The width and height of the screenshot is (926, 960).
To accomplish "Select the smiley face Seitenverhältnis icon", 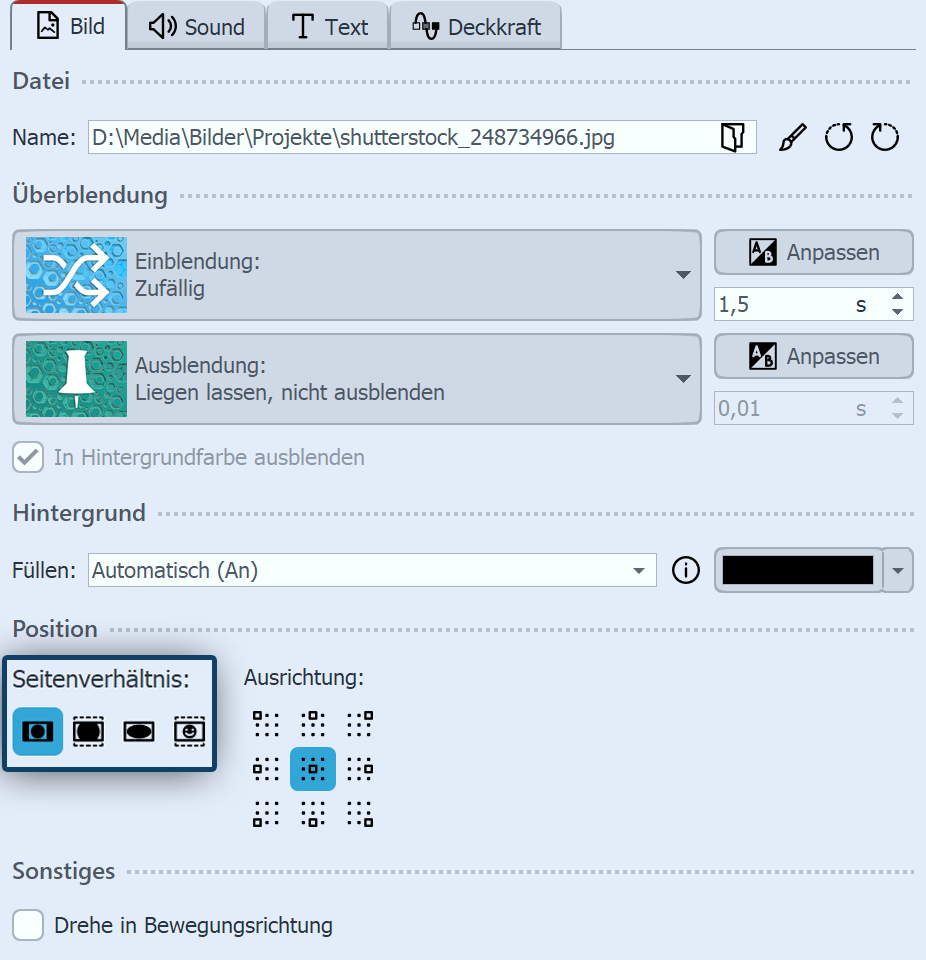I will [x=189, y=731].
